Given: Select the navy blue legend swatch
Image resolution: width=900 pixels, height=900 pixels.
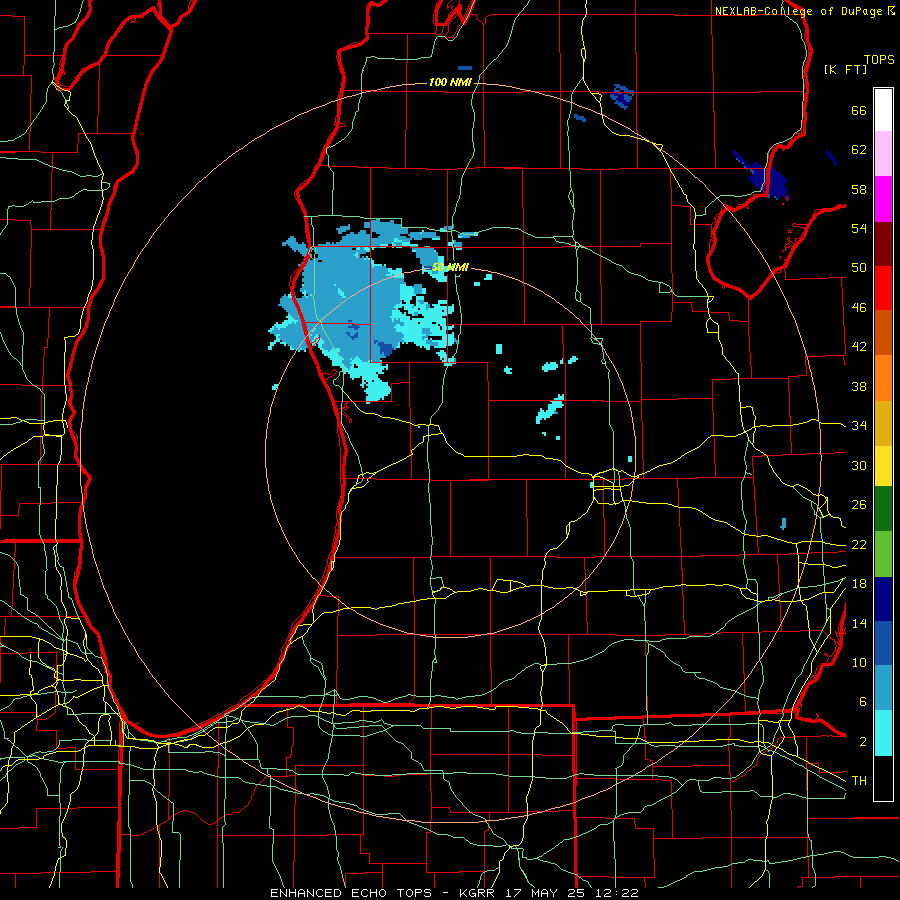Looking at the screenshot, I should [883, 599].
